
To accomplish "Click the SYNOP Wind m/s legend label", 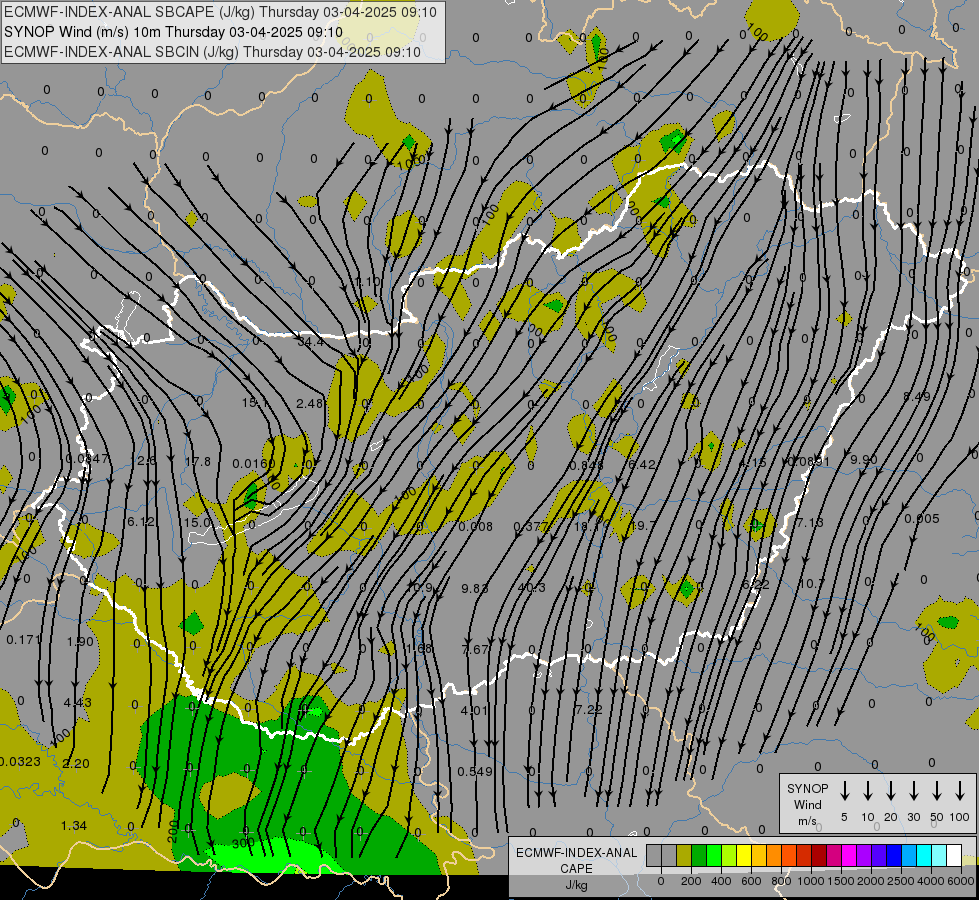I will (x=807, y=804).
